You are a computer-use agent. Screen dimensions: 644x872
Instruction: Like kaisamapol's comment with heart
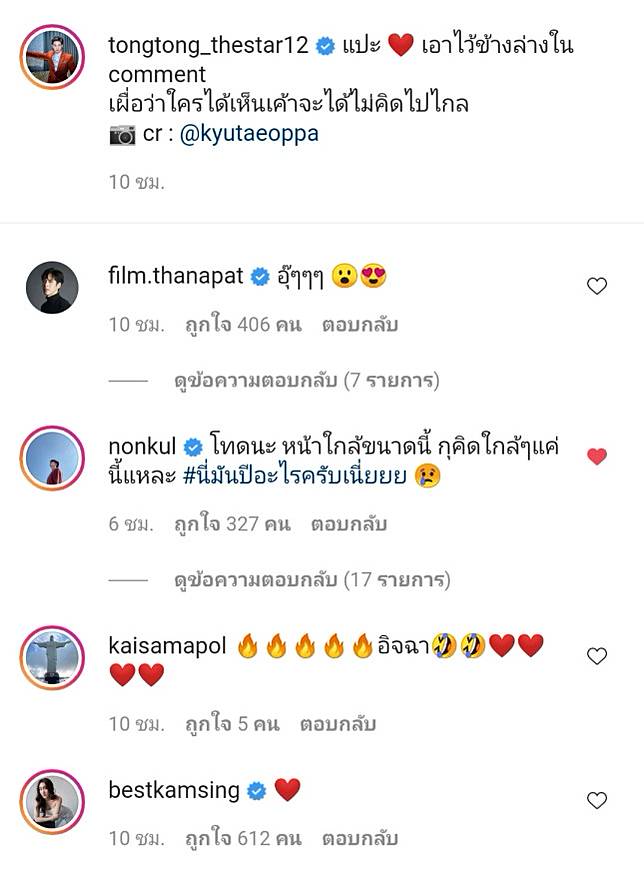coord(597,656)
